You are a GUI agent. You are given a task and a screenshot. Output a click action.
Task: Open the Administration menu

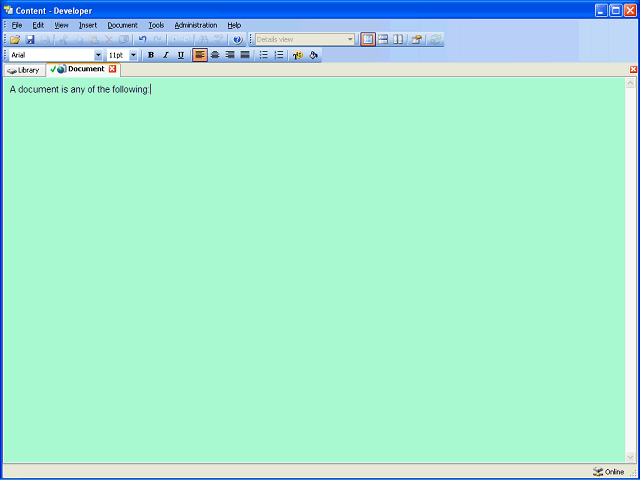coord(196,25)
